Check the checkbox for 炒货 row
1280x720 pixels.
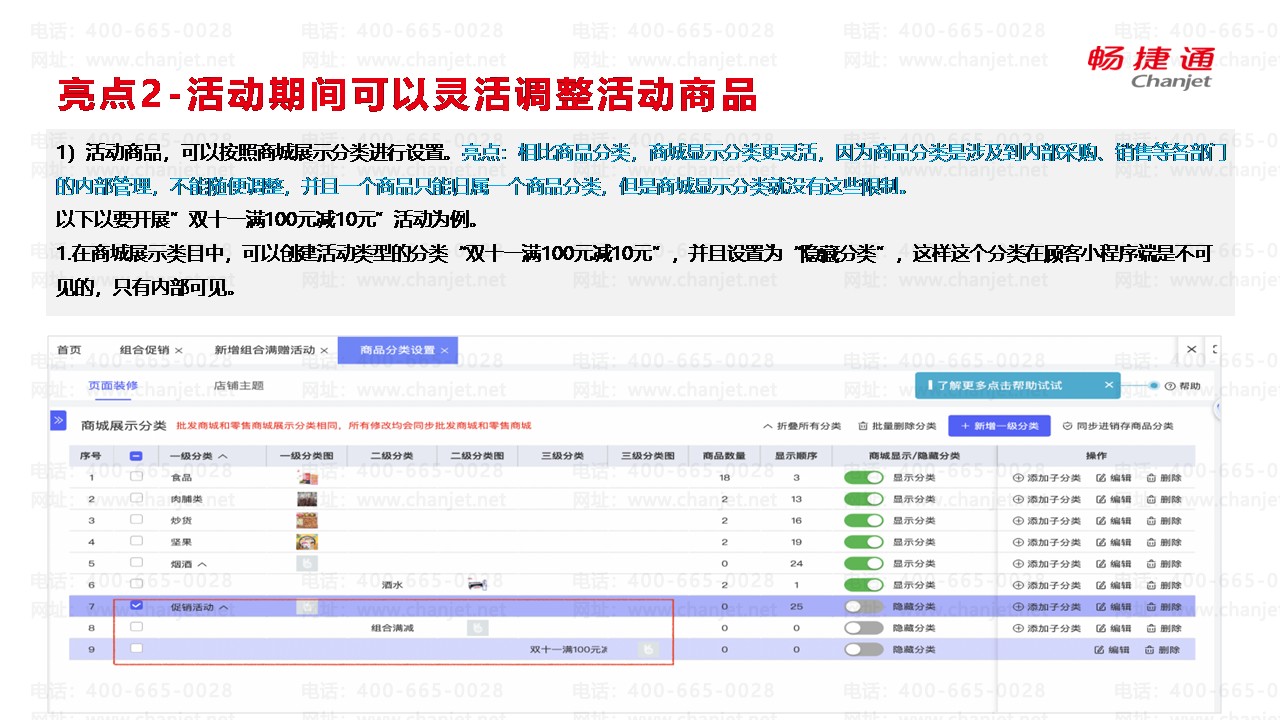click(137, 520)
